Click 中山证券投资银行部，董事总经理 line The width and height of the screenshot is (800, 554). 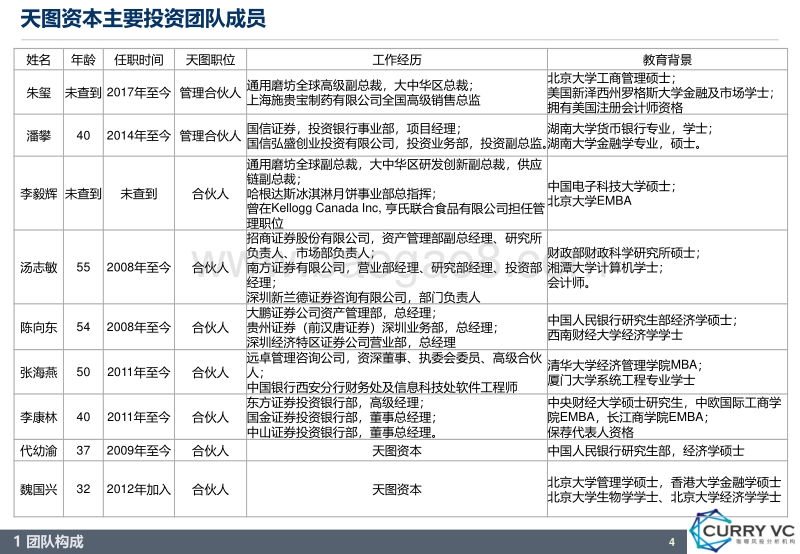click(x=342, y=432)
